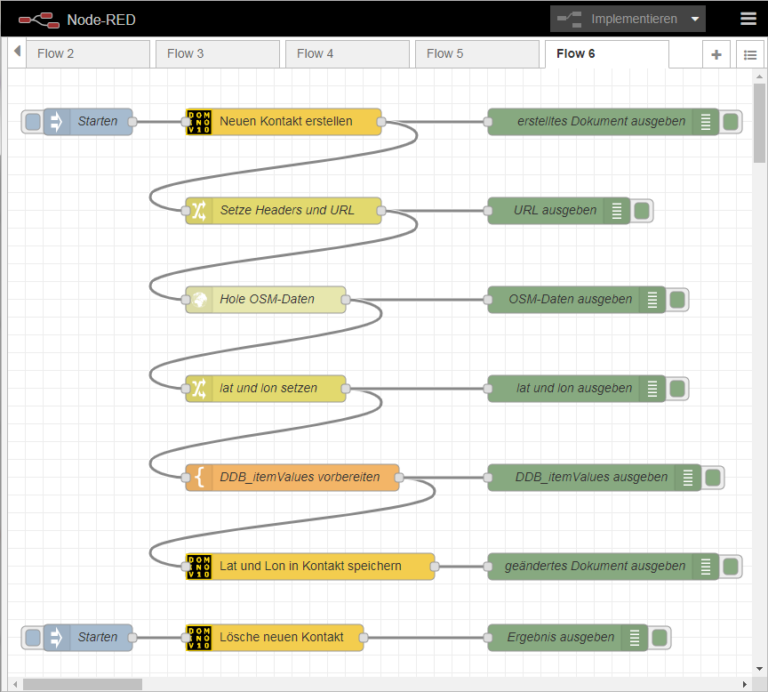Click the globe icon on Hole OSM-Daten

199,300
